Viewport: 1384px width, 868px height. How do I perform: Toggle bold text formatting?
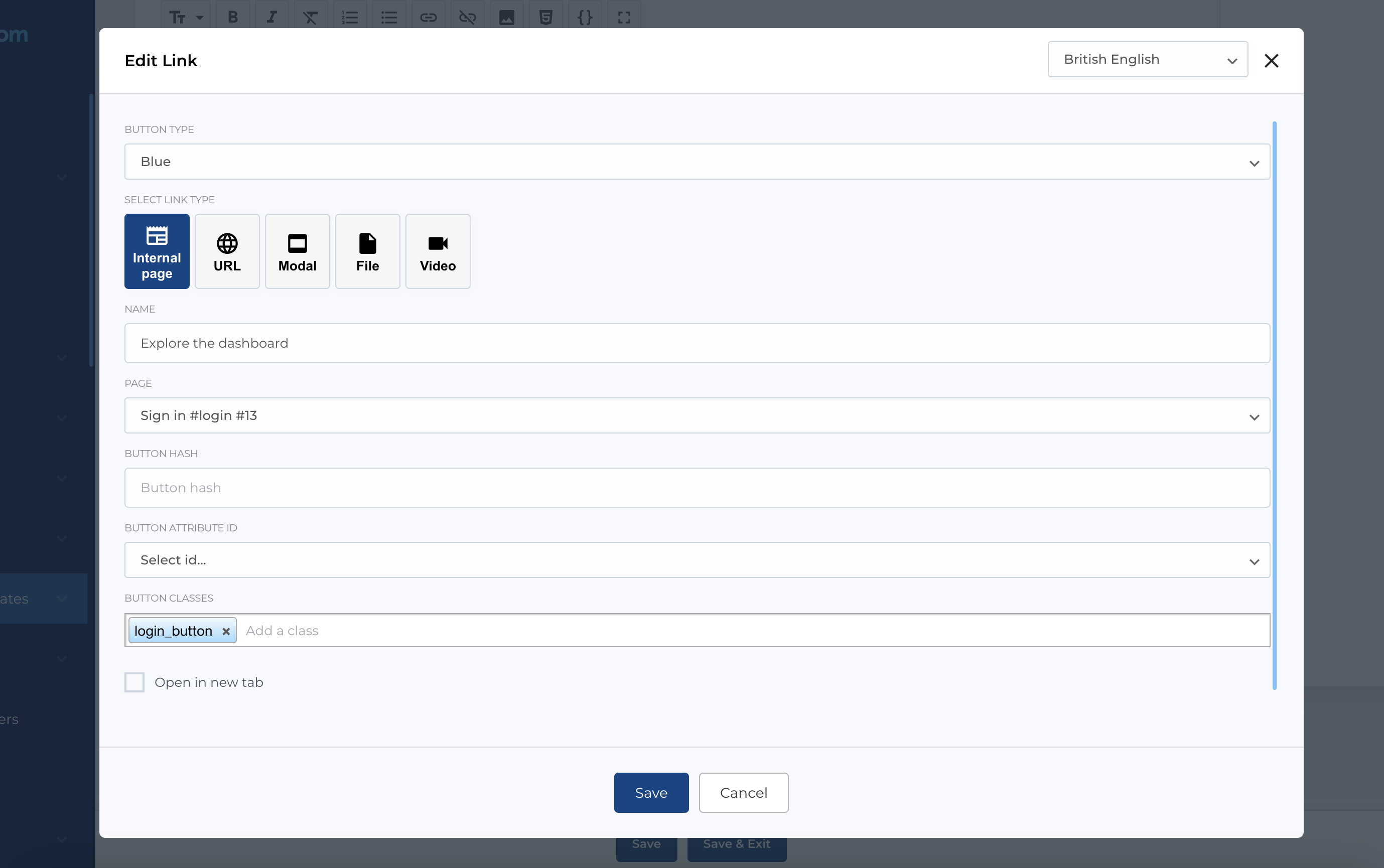[x=232, y=16]
